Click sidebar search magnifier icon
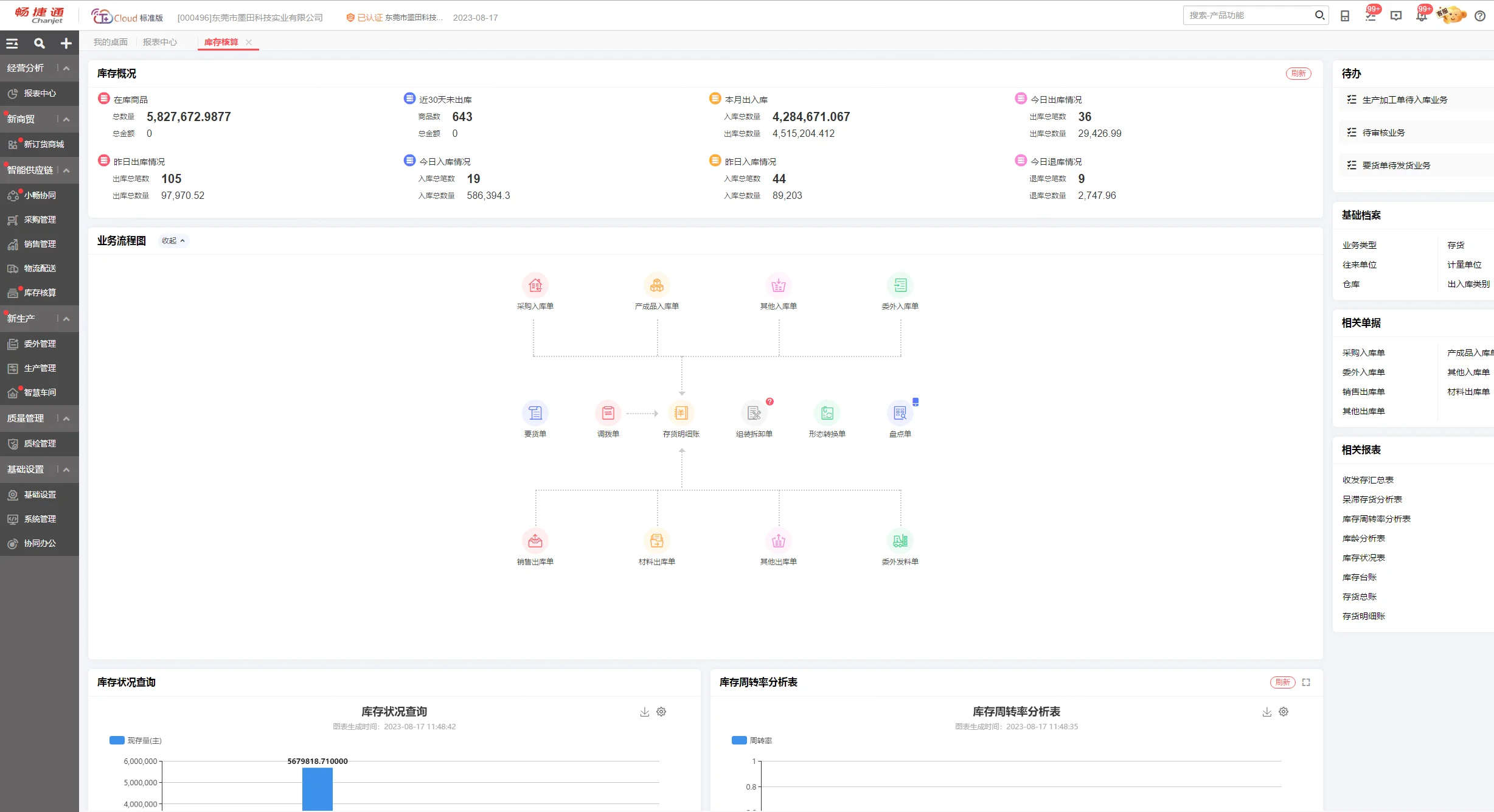The image size is (1494, 812). 40,43
